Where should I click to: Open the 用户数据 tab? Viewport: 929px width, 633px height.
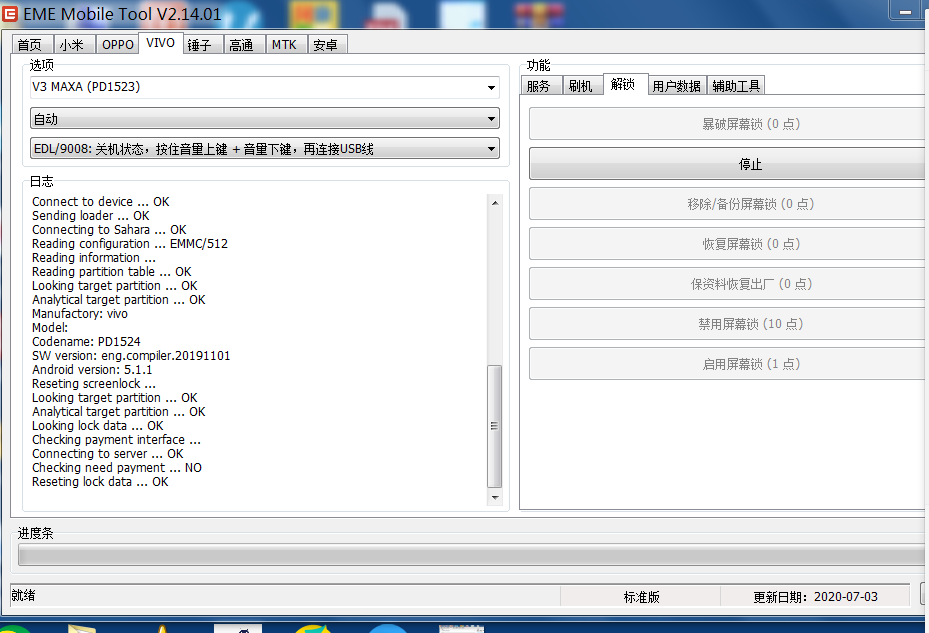click(x=677, y=86)
